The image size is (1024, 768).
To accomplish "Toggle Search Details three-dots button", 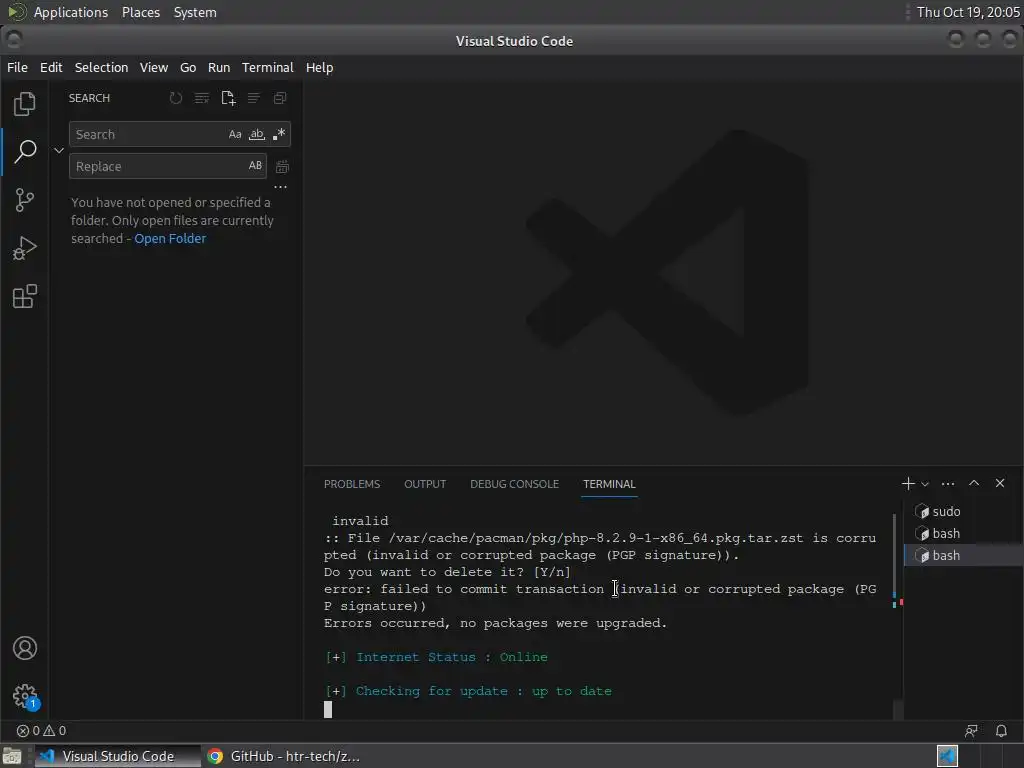I will (280, 187).
